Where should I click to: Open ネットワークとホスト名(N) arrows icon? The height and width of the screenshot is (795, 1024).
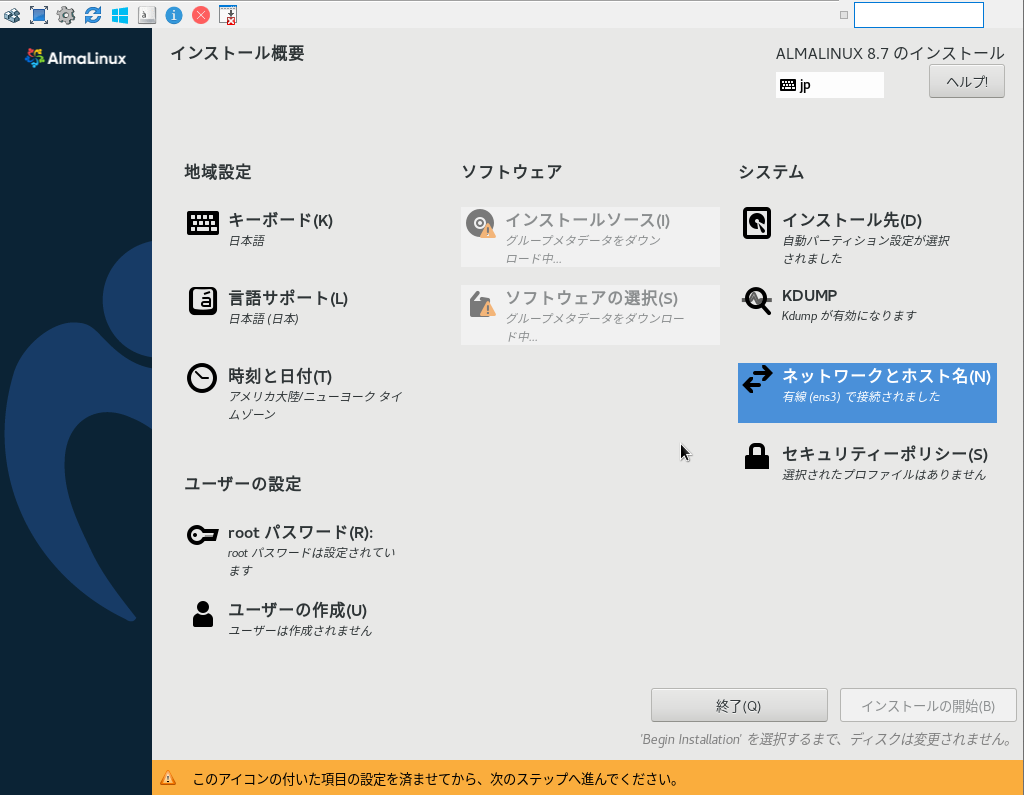[x=757, y=379]
